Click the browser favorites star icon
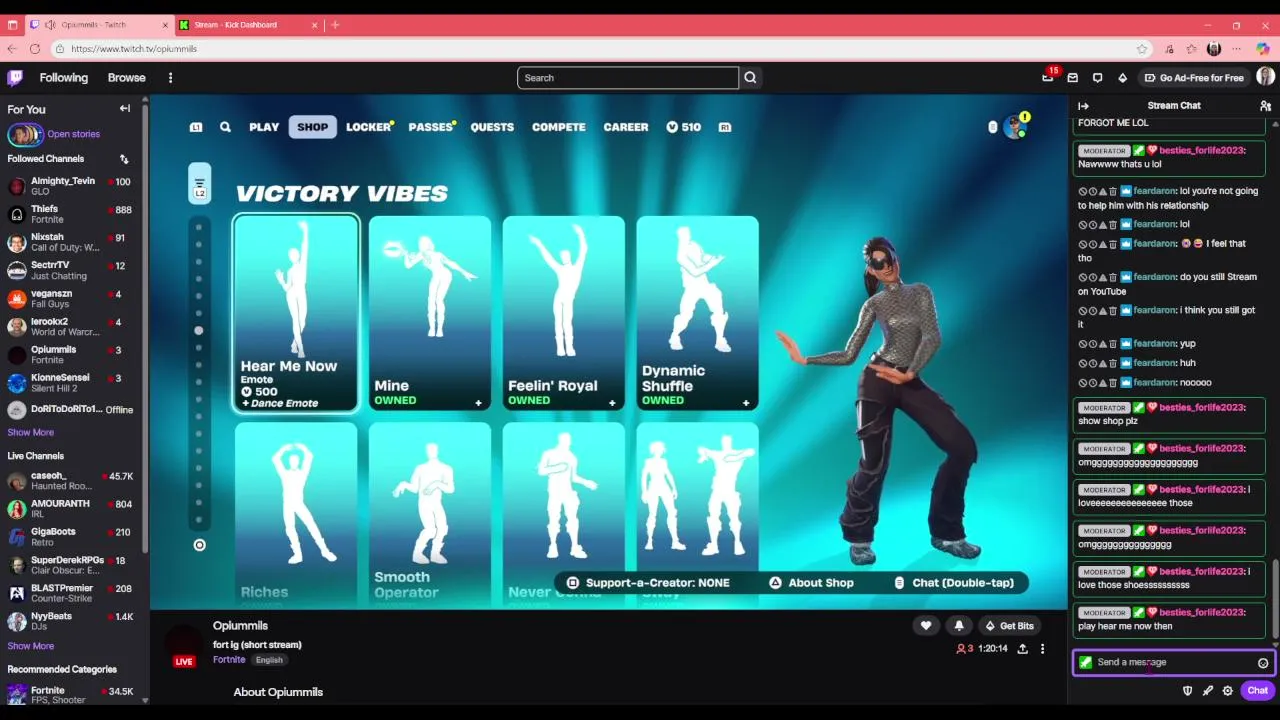The height and width of the screenshot is (720, 1280). coord(1142,49)
